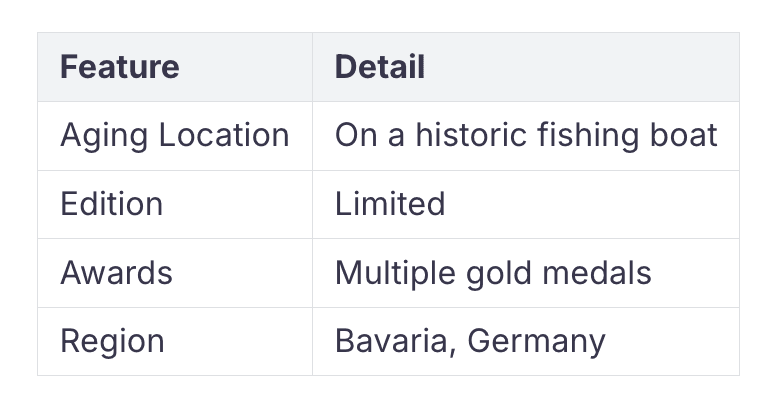This screenshot has height=404, width=768.
Task: Click the word Germany in Region row
Action: pos(536,342)
